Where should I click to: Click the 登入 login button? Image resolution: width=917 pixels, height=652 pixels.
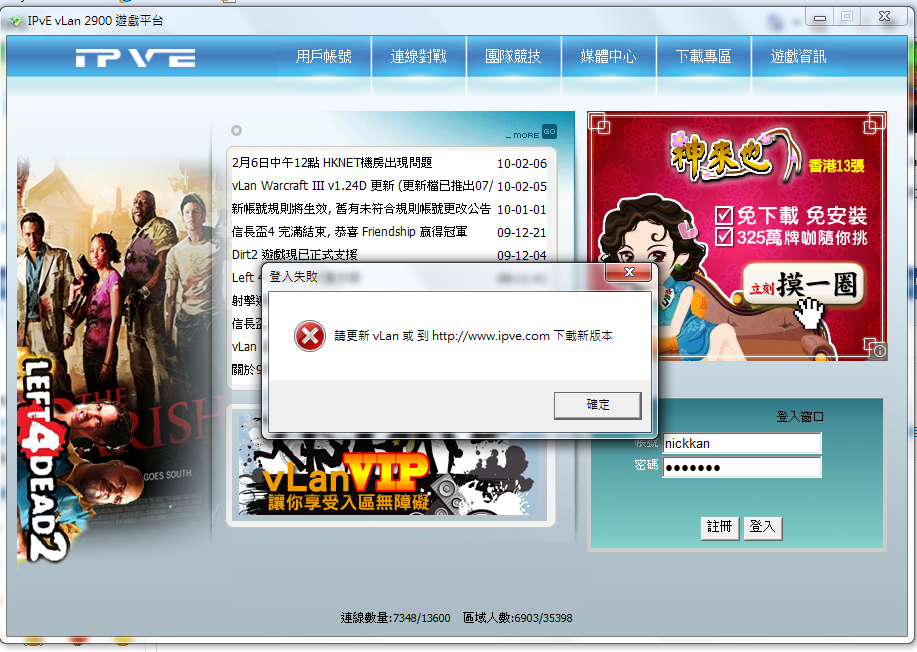(x=763, y=527)
